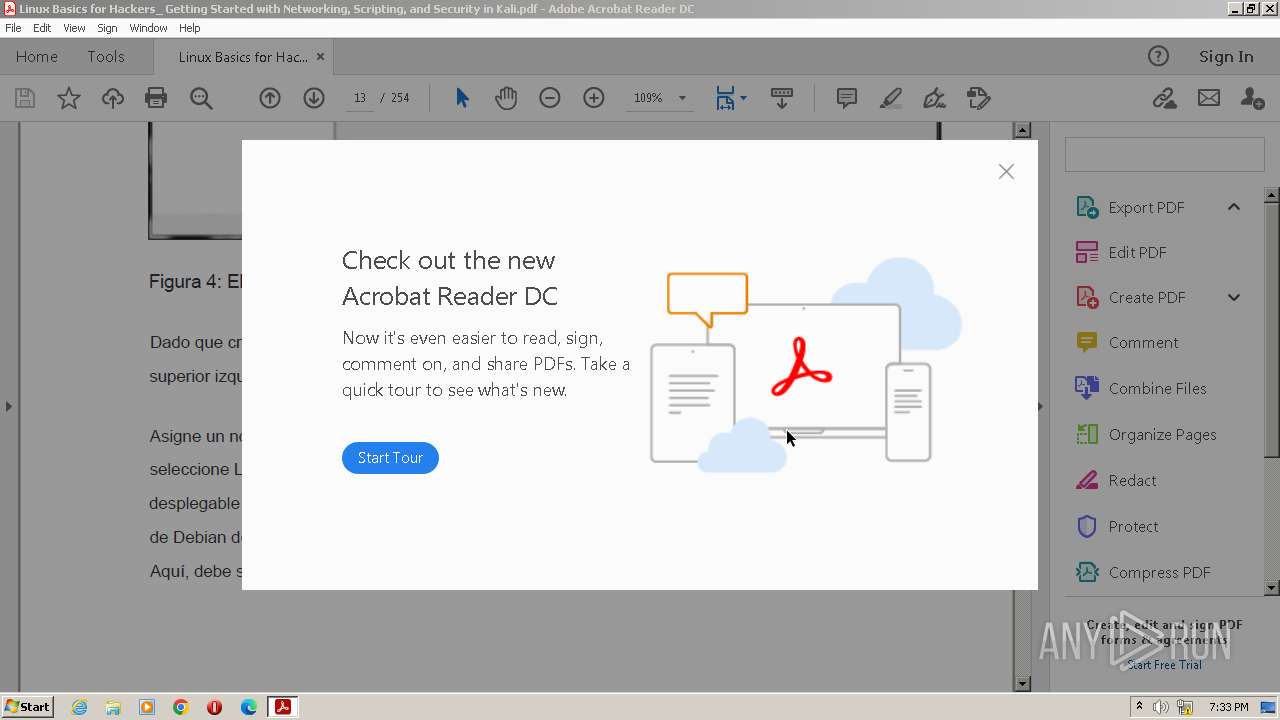Open the File menu

(x=13, y=28)
